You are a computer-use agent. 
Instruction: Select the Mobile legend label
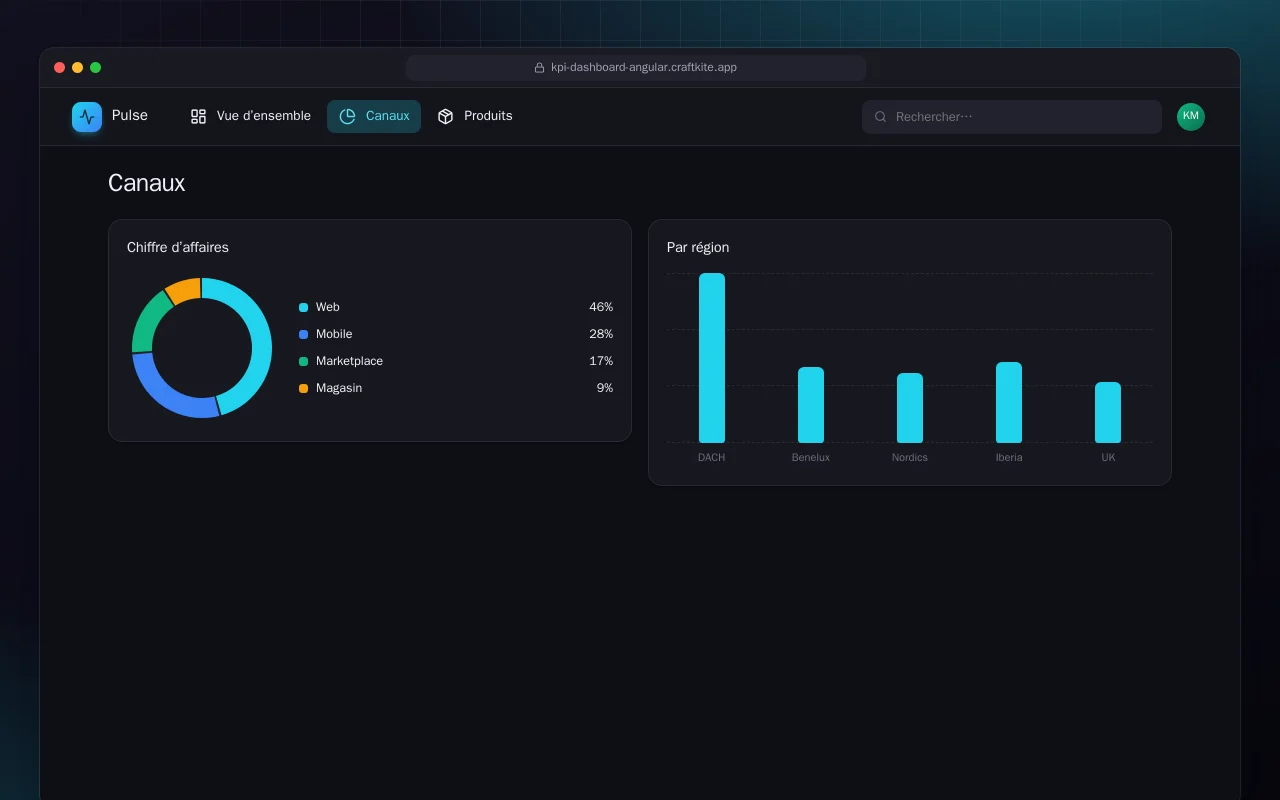[x=334, y=334]
